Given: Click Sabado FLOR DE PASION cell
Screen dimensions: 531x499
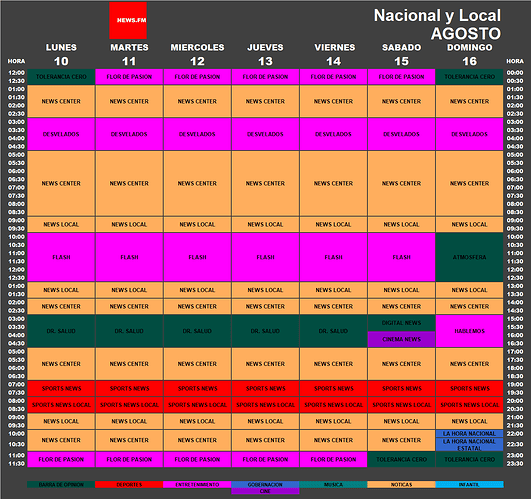Looking at the screenshot, I should (x=401, y=77).
